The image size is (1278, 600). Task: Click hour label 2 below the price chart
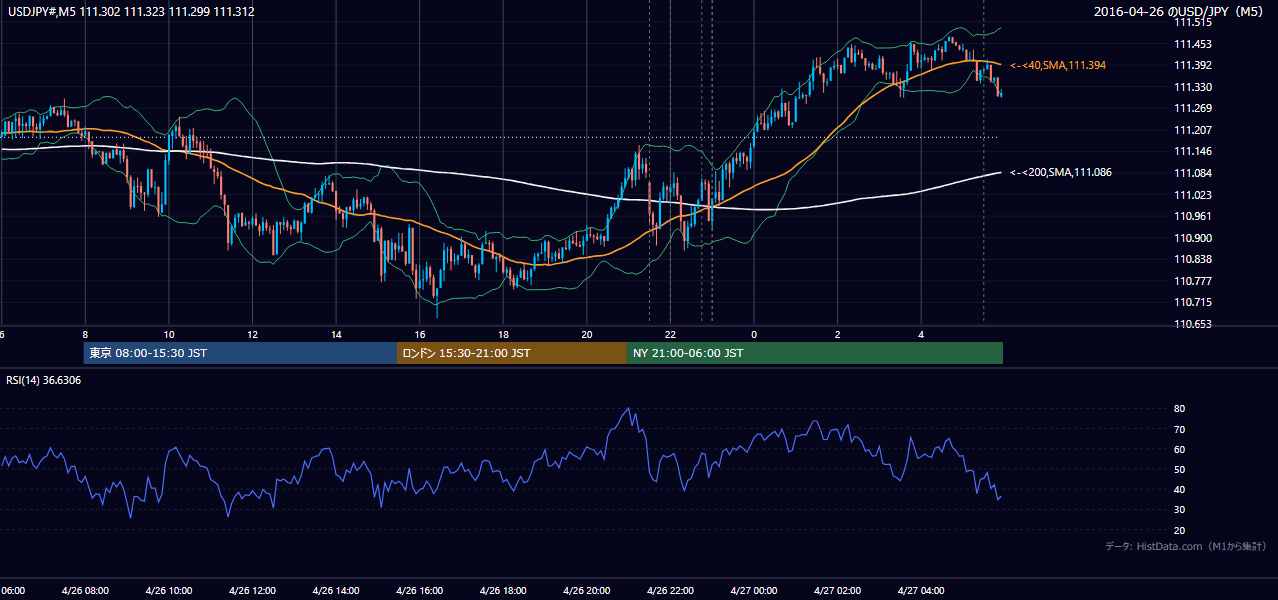(x=838, y=334)
